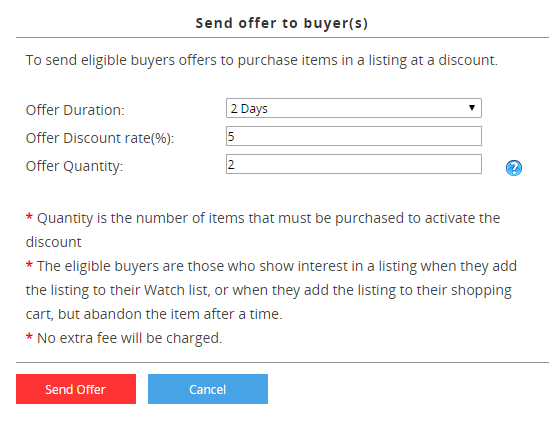The height and width of the screenshot is (423, 560).
Task: Focus the Offer Quantity input field
Action: pyautogui.click(x=354, y=164)
